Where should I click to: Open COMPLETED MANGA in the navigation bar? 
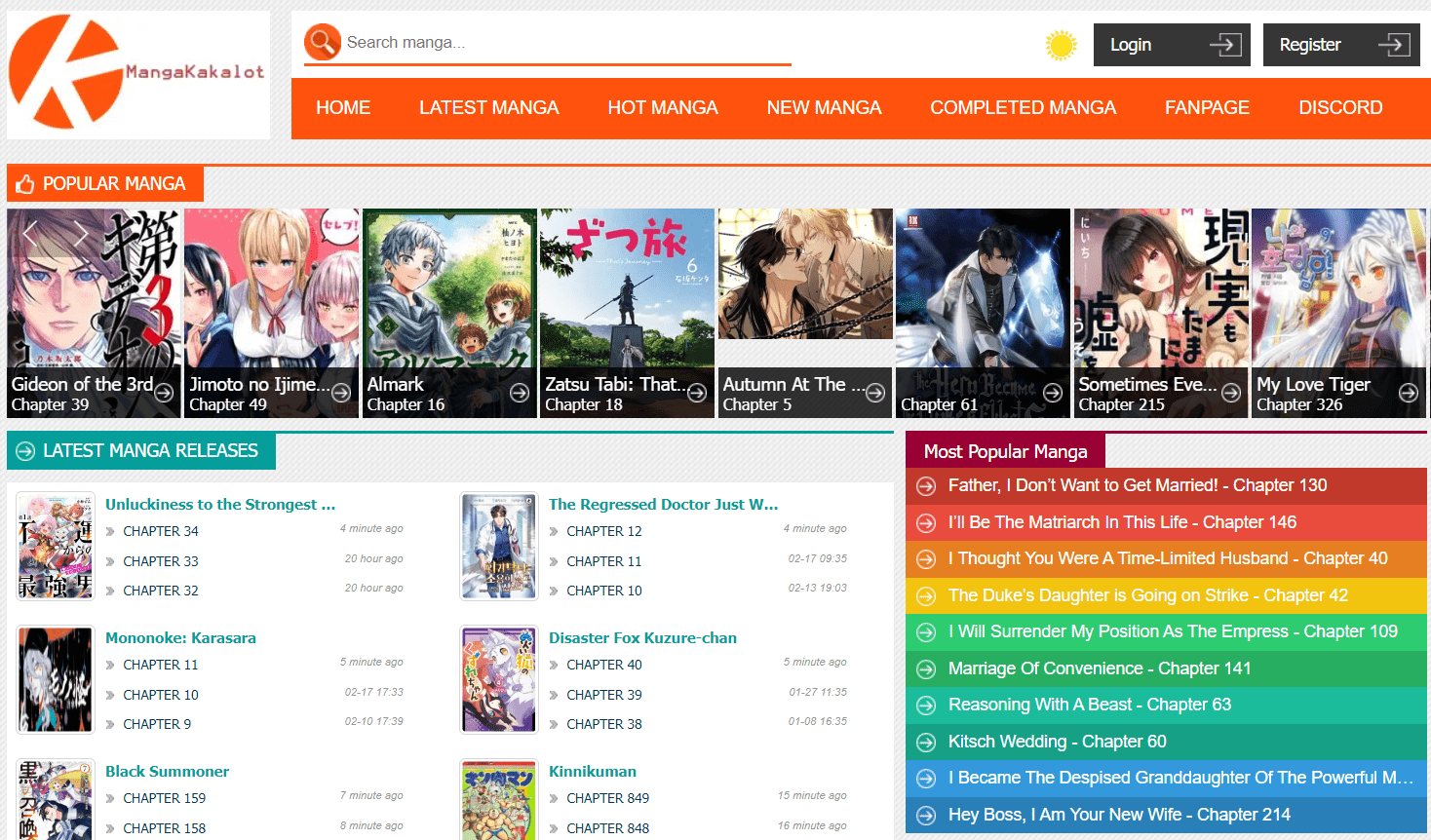pyautogui.click(x=1023, y=108)
